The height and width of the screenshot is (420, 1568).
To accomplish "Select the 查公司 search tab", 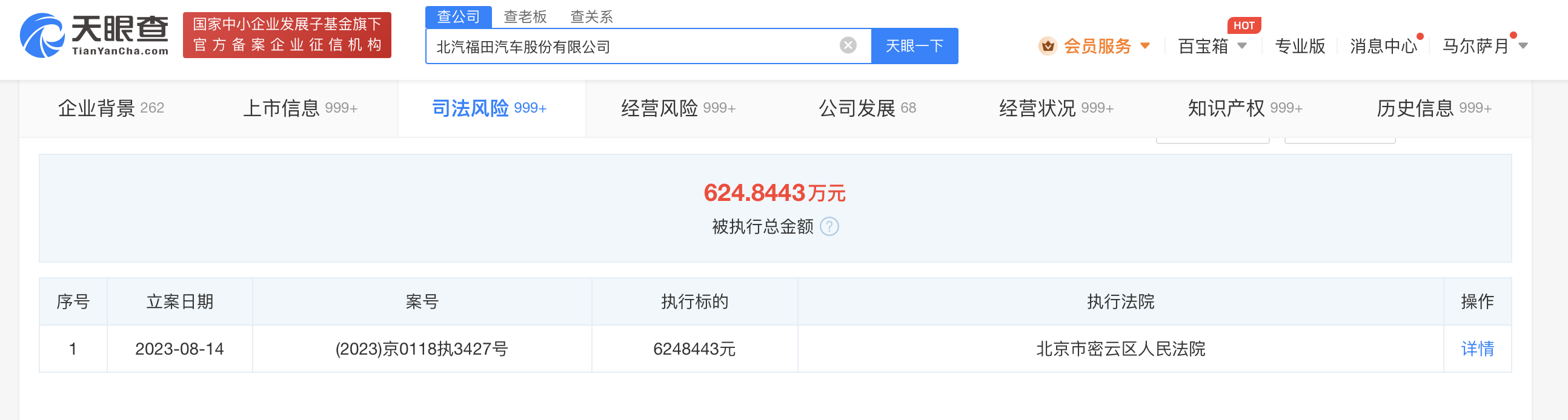I will click(x=459, y=16).
